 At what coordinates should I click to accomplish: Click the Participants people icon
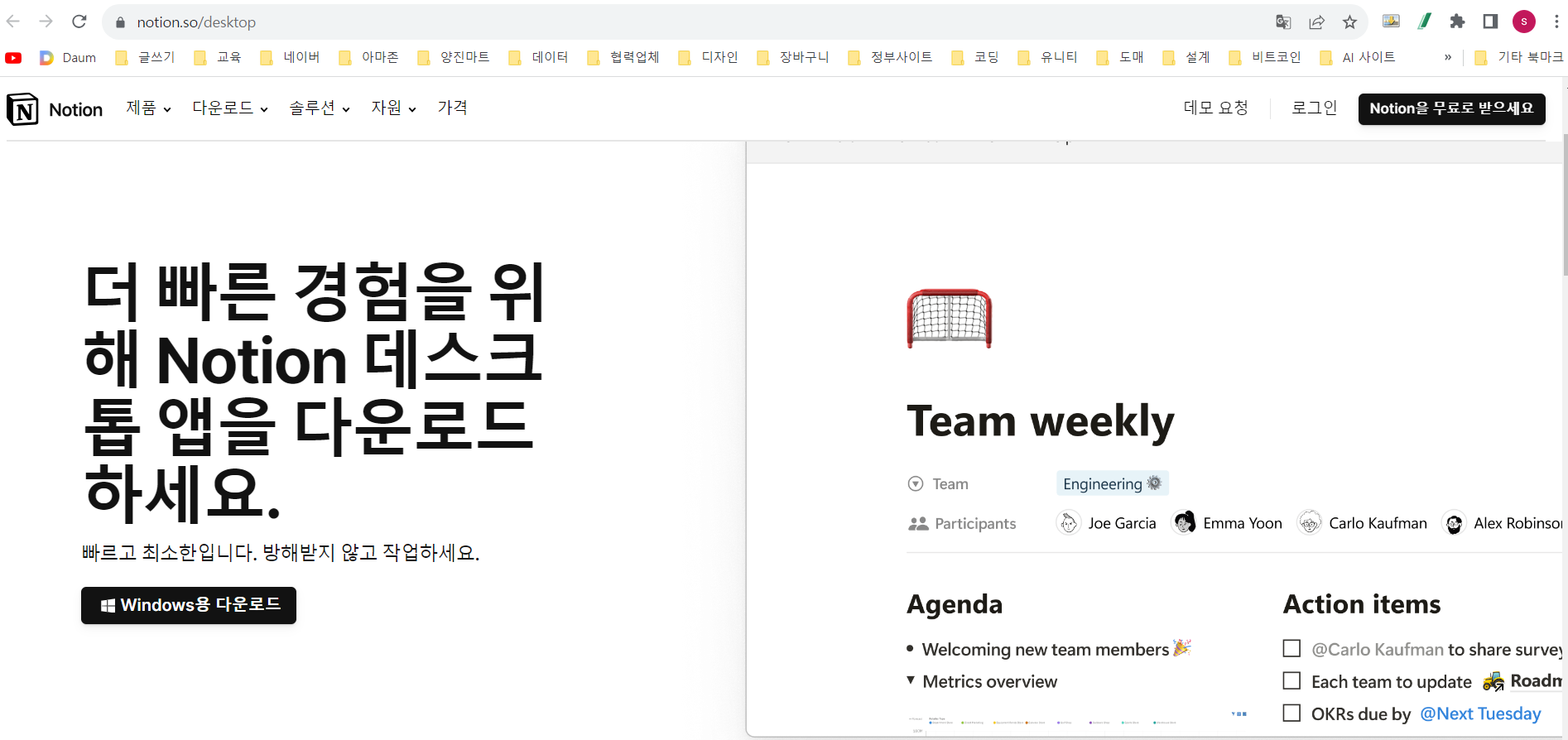click(x=918, y=523)
